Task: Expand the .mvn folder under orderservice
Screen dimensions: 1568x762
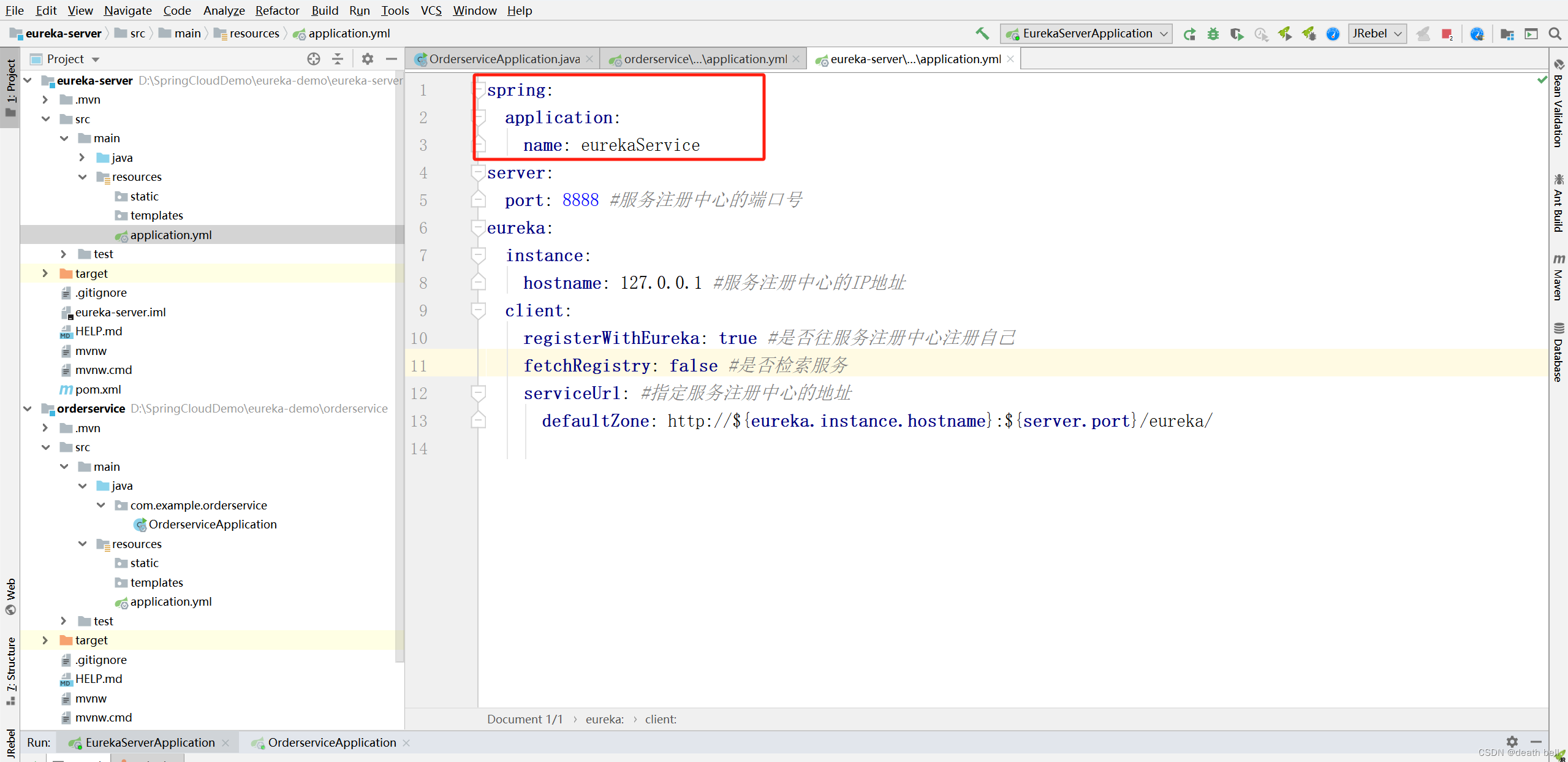Action: 44,428
